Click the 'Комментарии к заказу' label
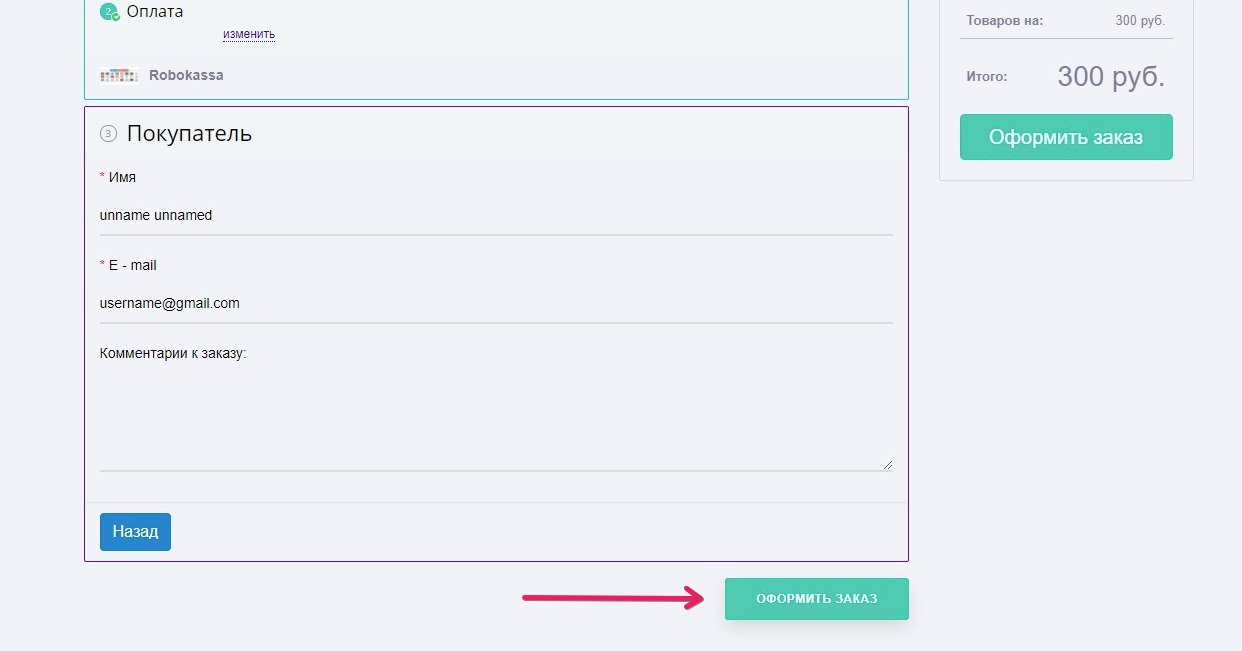The image size is (1242, 651). click(173, 353)
